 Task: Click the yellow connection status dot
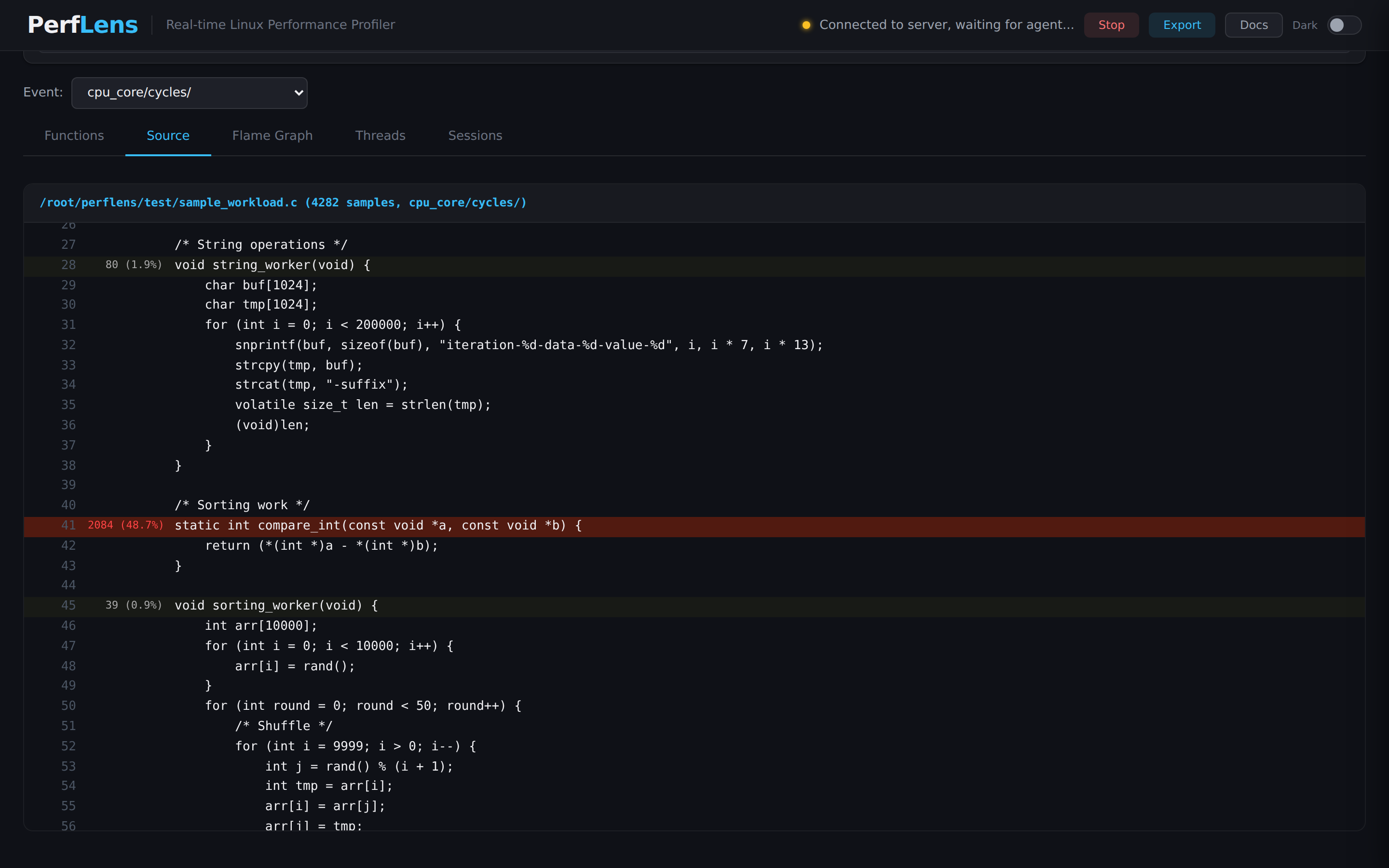click(x=806, y=25)
